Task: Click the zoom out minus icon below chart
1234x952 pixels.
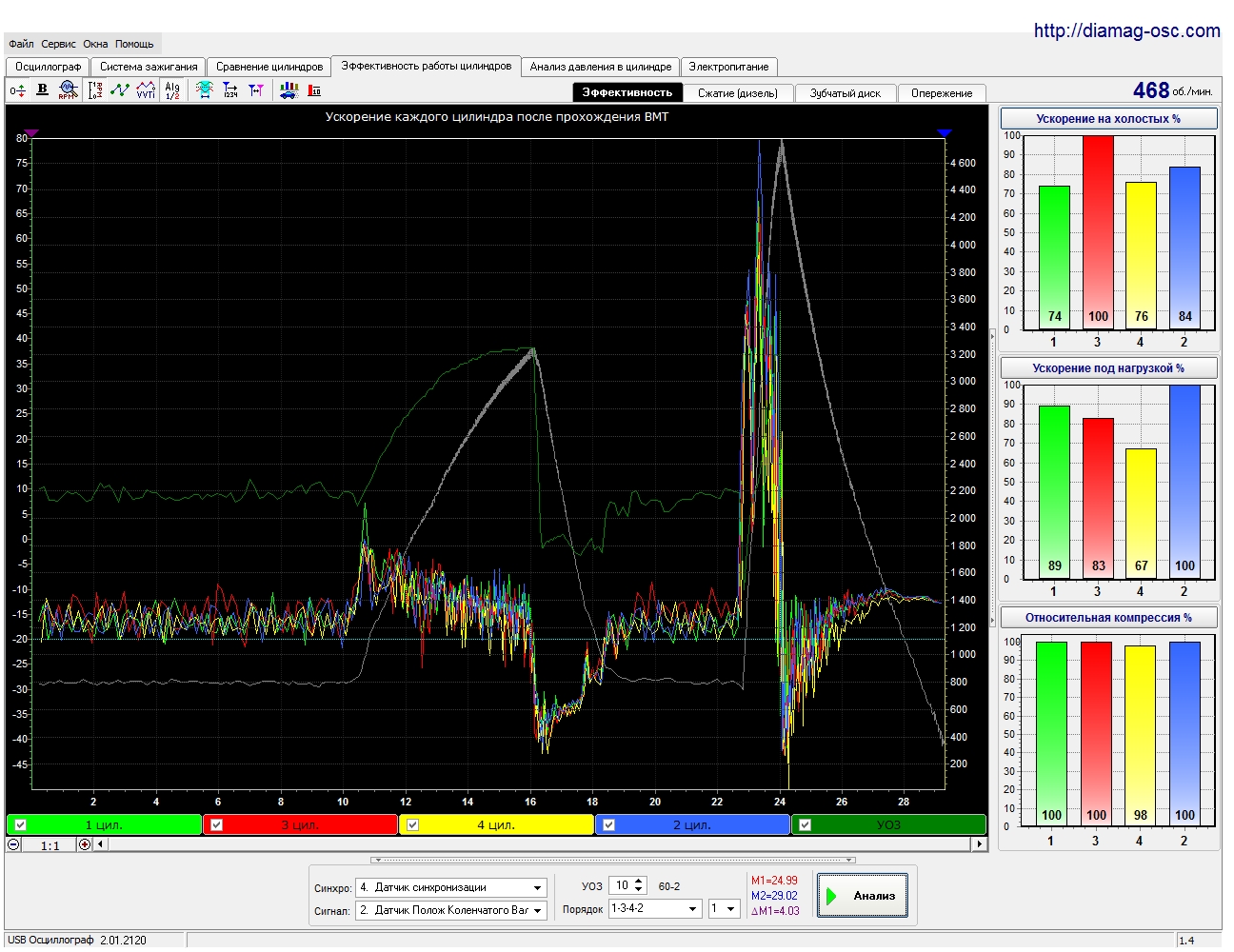Action: (13, 844)
